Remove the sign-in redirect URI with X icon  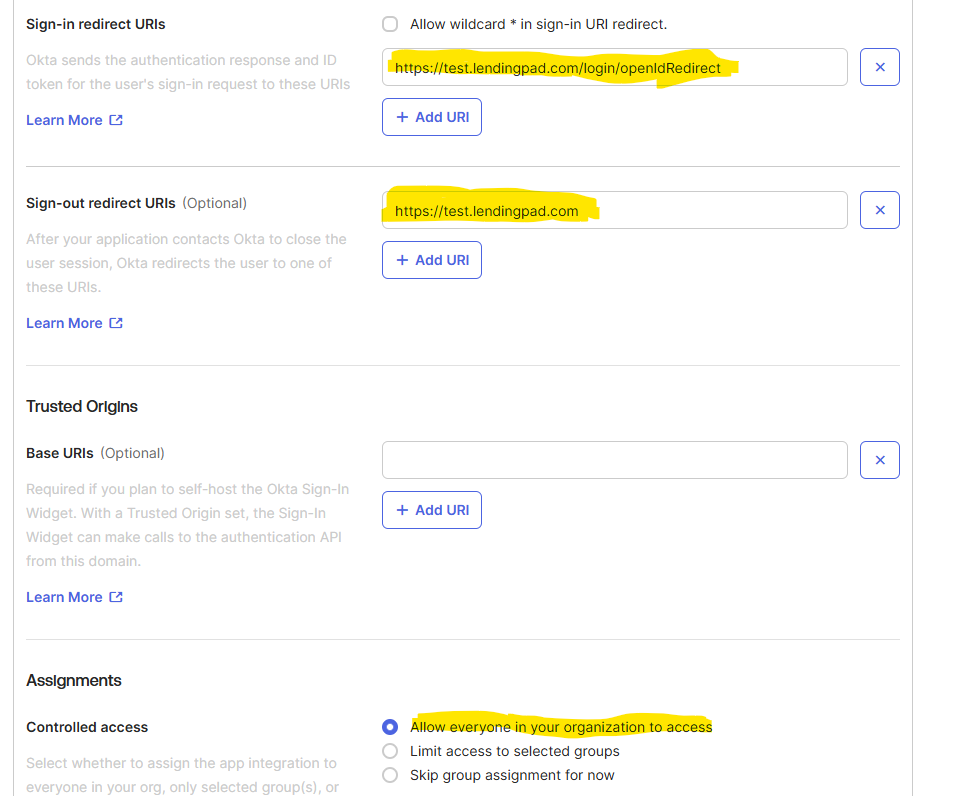click(879, 67)
